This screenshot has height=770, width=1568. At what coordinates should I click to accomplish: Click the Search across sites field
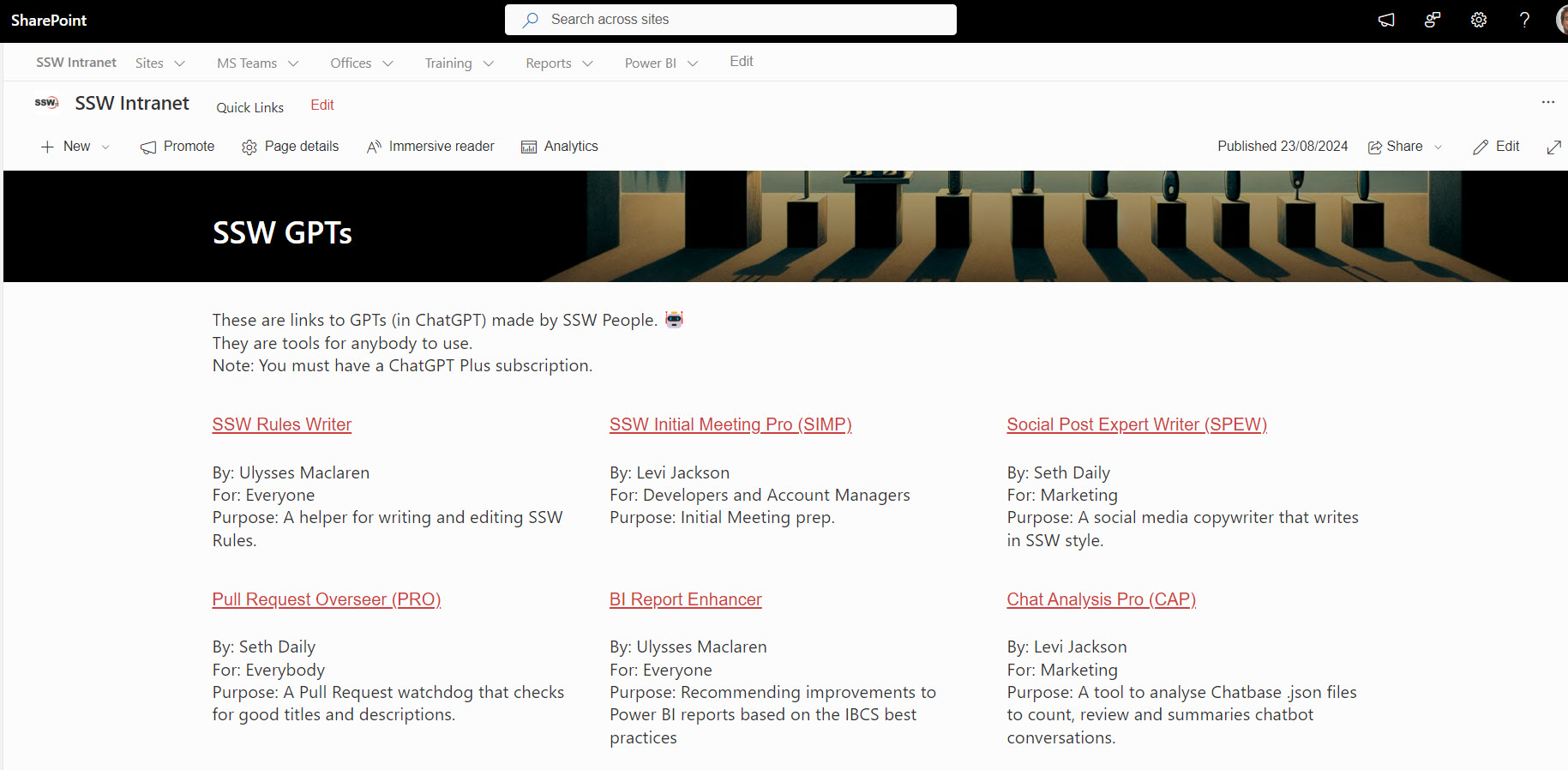730,20
